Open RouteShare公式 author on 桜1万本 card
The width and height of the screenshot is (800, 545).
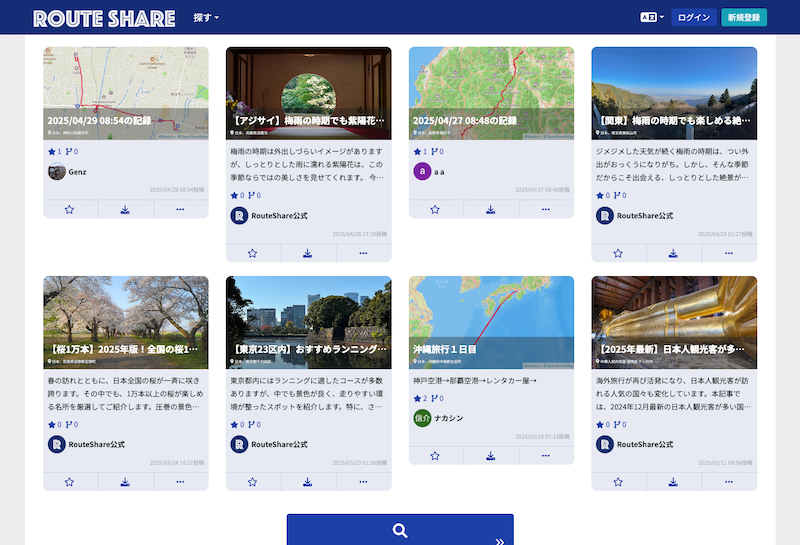click(x=86, y=444)
